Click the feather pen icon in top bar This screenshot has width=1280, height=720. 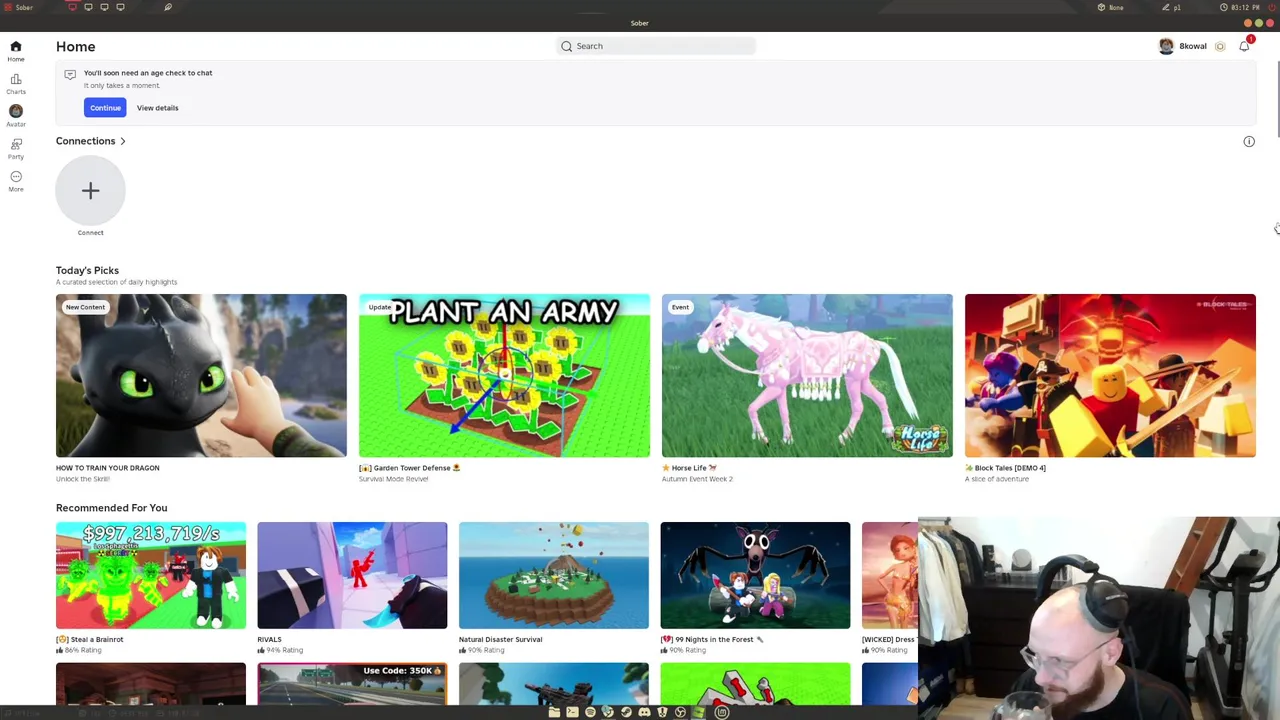(168, 7)
